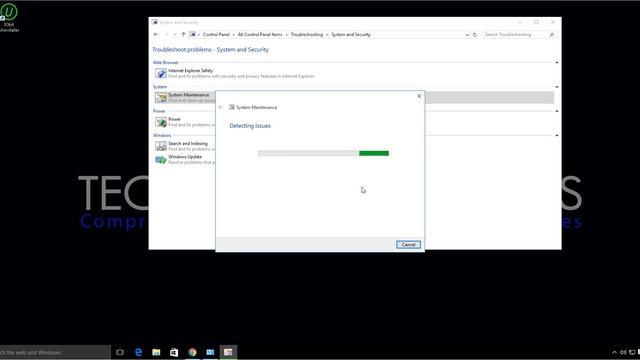The height and width of the screenshot is (360, 640).
Task: Click the Windows Update troubleshooter icon
Action: (x=161, y=159)
